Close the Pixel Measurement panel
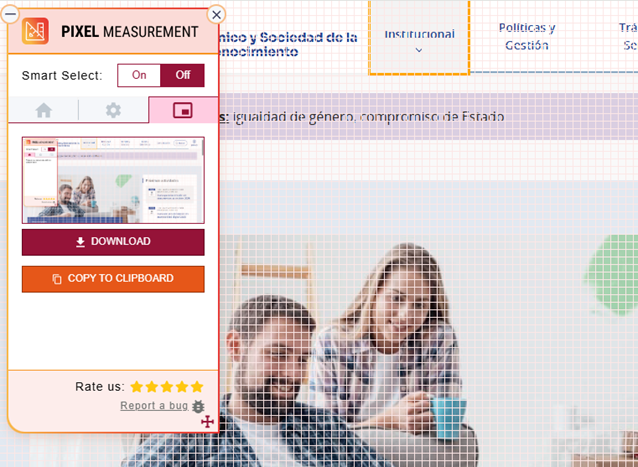The width and height of the screenshot is (638, 467). 216,15
